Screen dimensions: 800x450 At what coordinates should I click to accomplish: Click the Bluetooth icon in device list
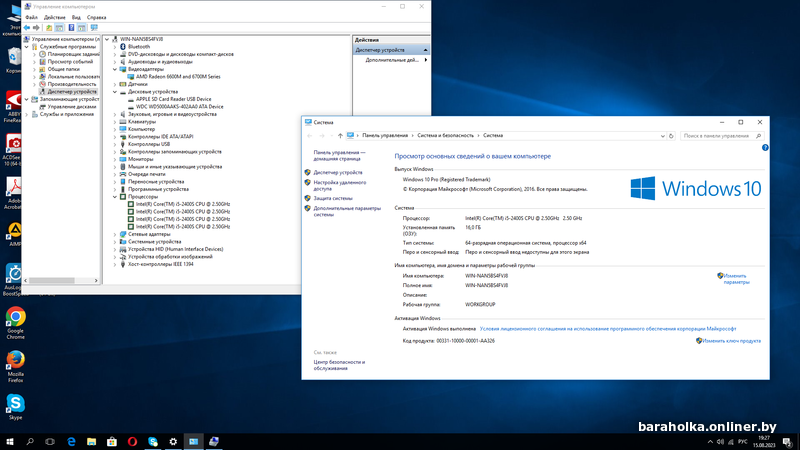tap(123, 46)
